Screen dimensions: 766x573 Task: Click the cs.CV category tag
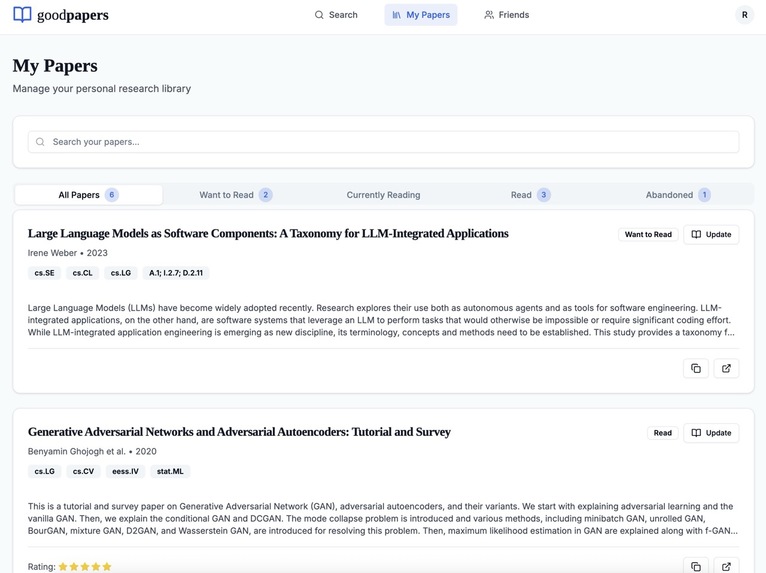(84, 471)
